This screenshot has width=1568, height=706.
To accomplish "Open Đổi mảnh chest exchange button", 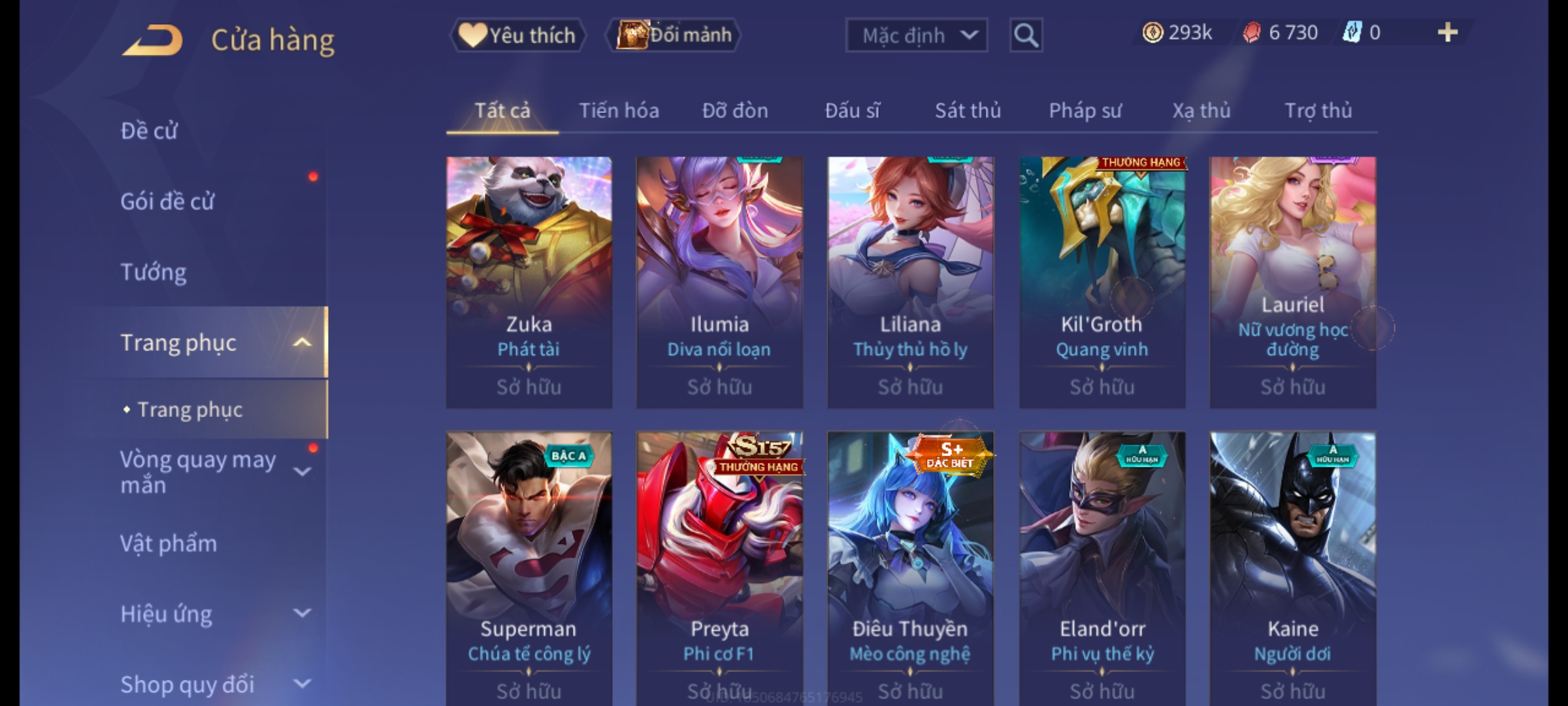I will pyautogui.click(x=674, y=35).
